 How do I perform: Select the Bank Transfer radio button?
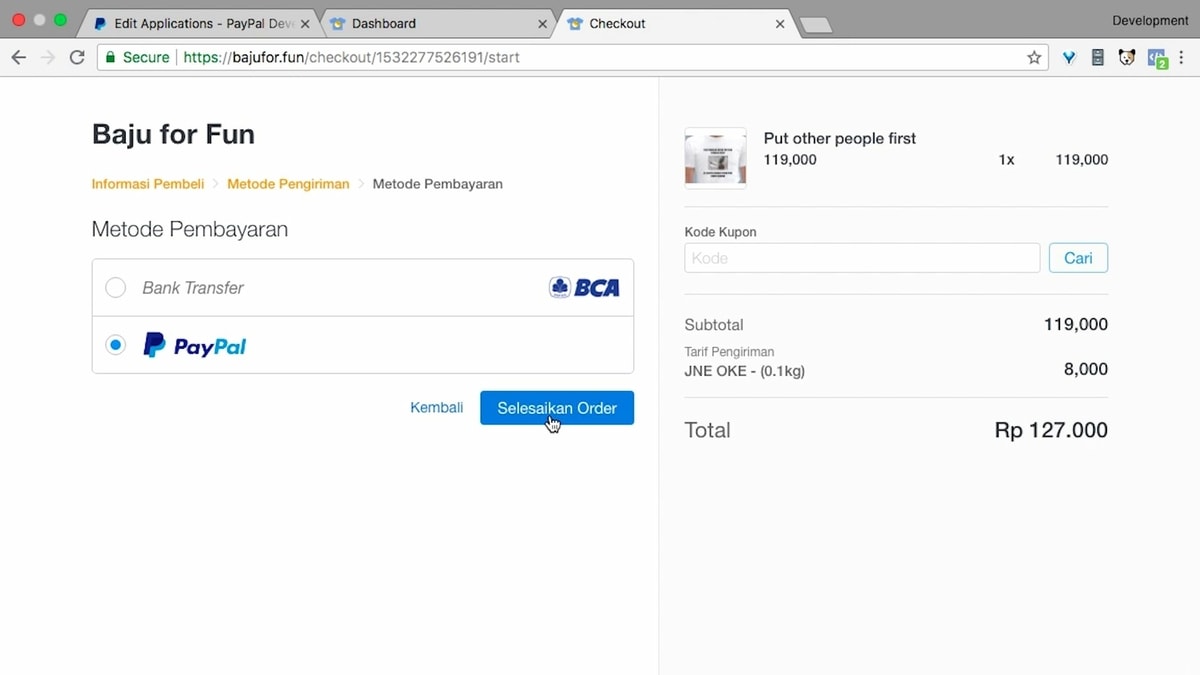[x=116, y=288]
